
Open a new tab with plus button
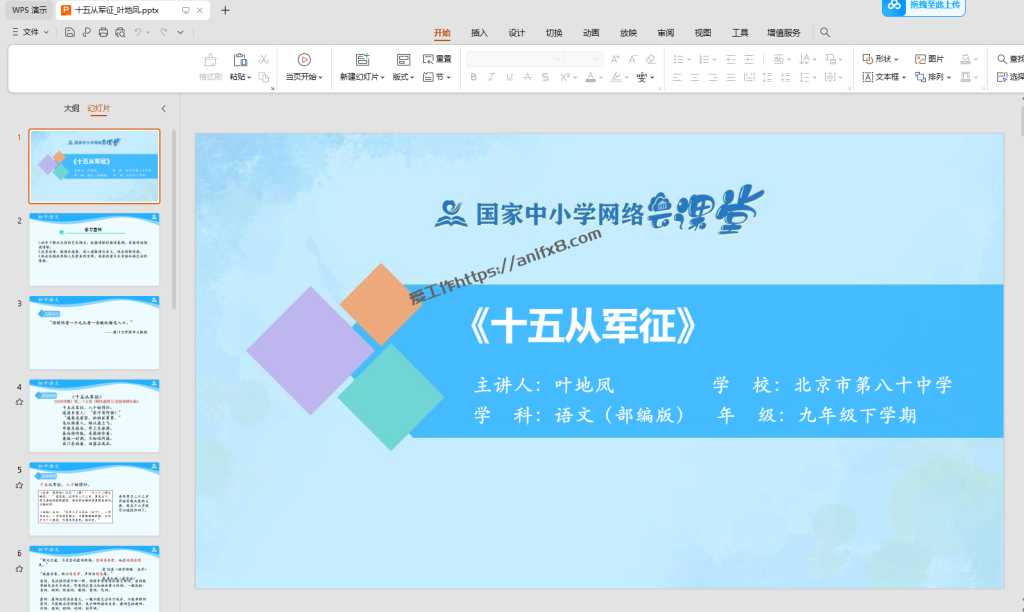pos(225,10)
